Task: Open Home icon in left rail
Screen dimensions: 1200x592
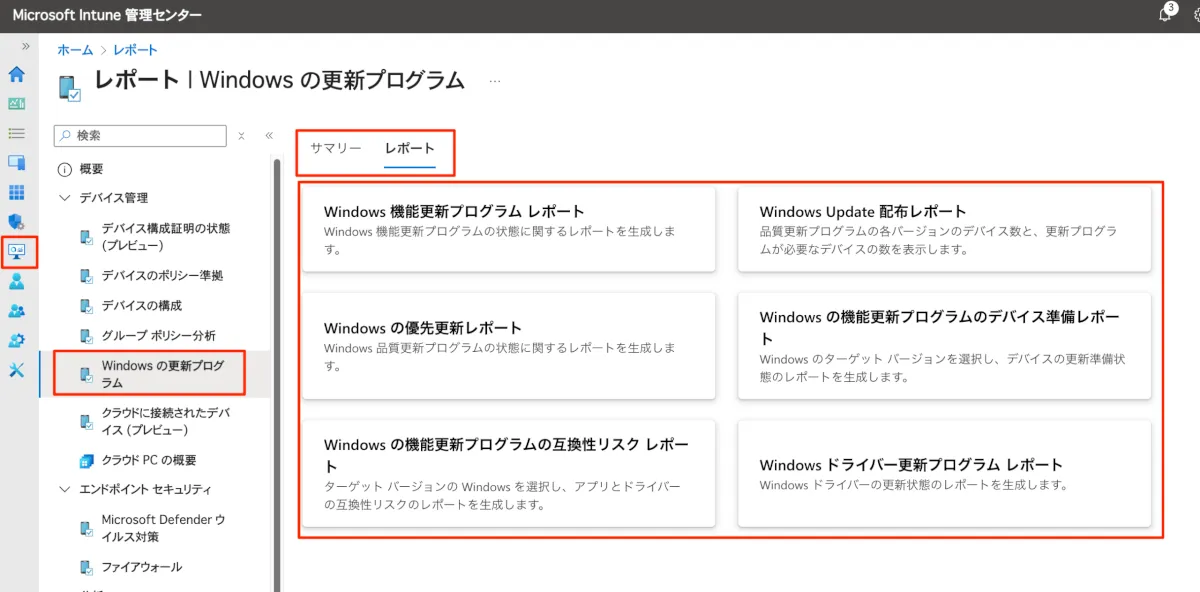Action: pyautogui.click(x=17, y=74)
